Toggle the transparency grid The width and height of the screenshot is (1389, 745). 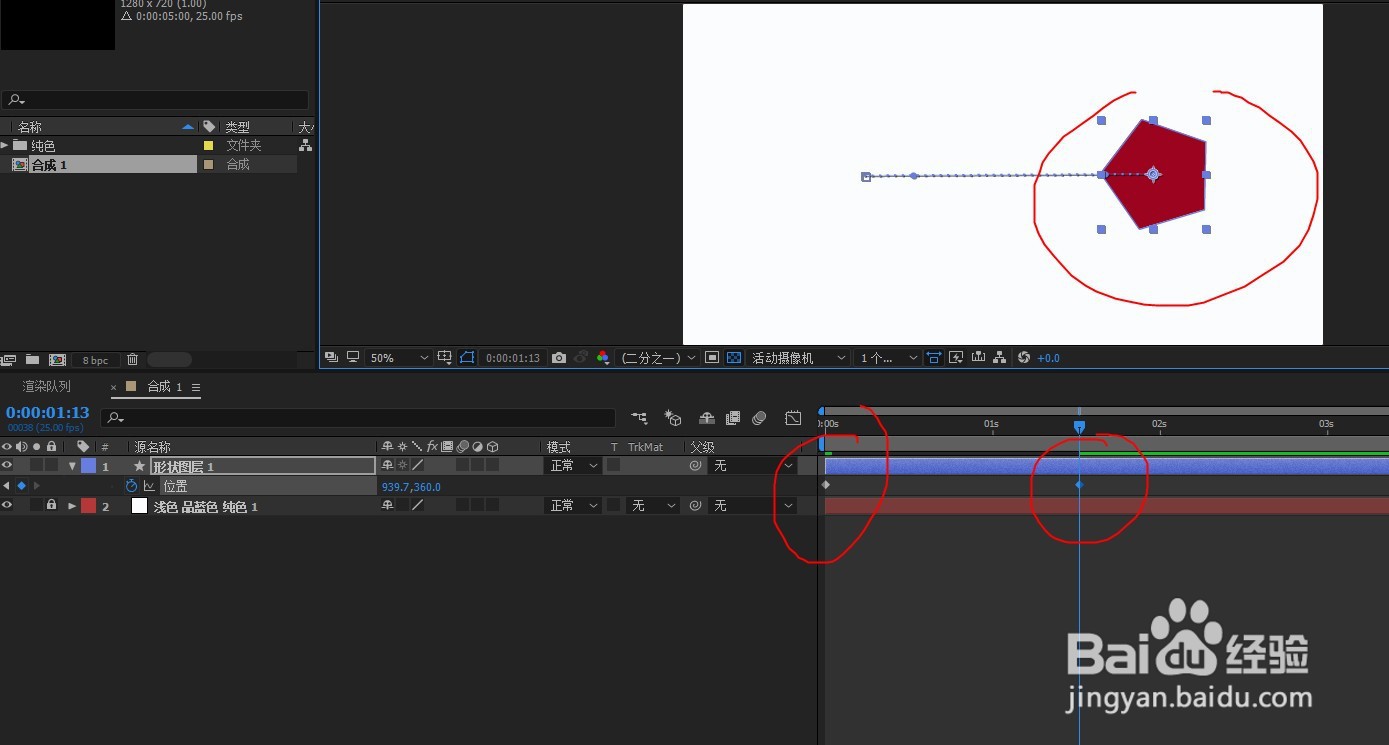tap(734, 358)
